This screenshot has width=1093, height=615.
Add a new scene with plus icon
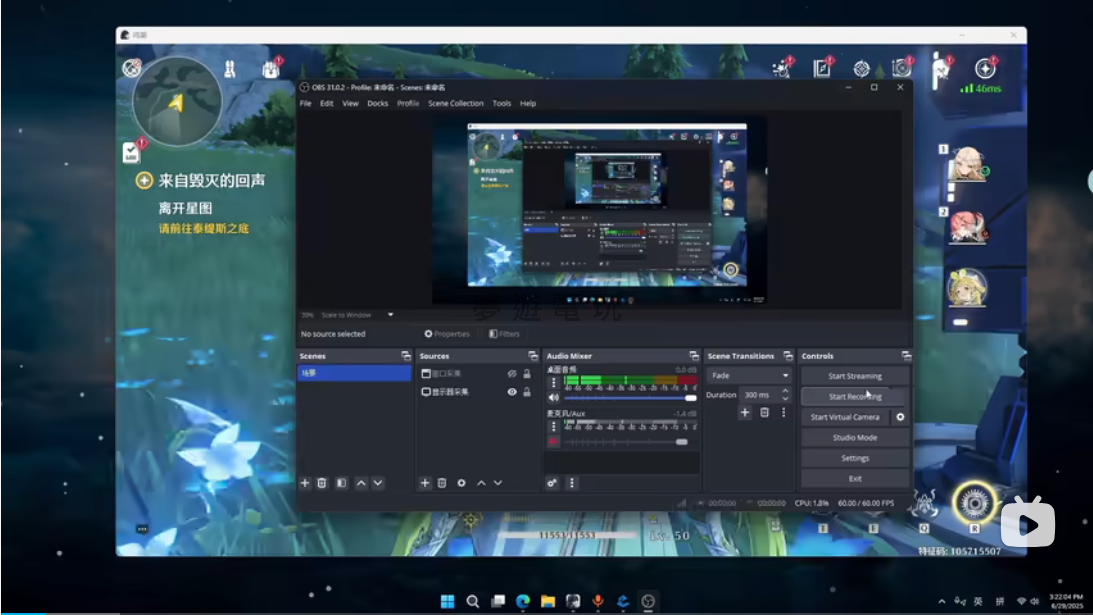point(305,483)
